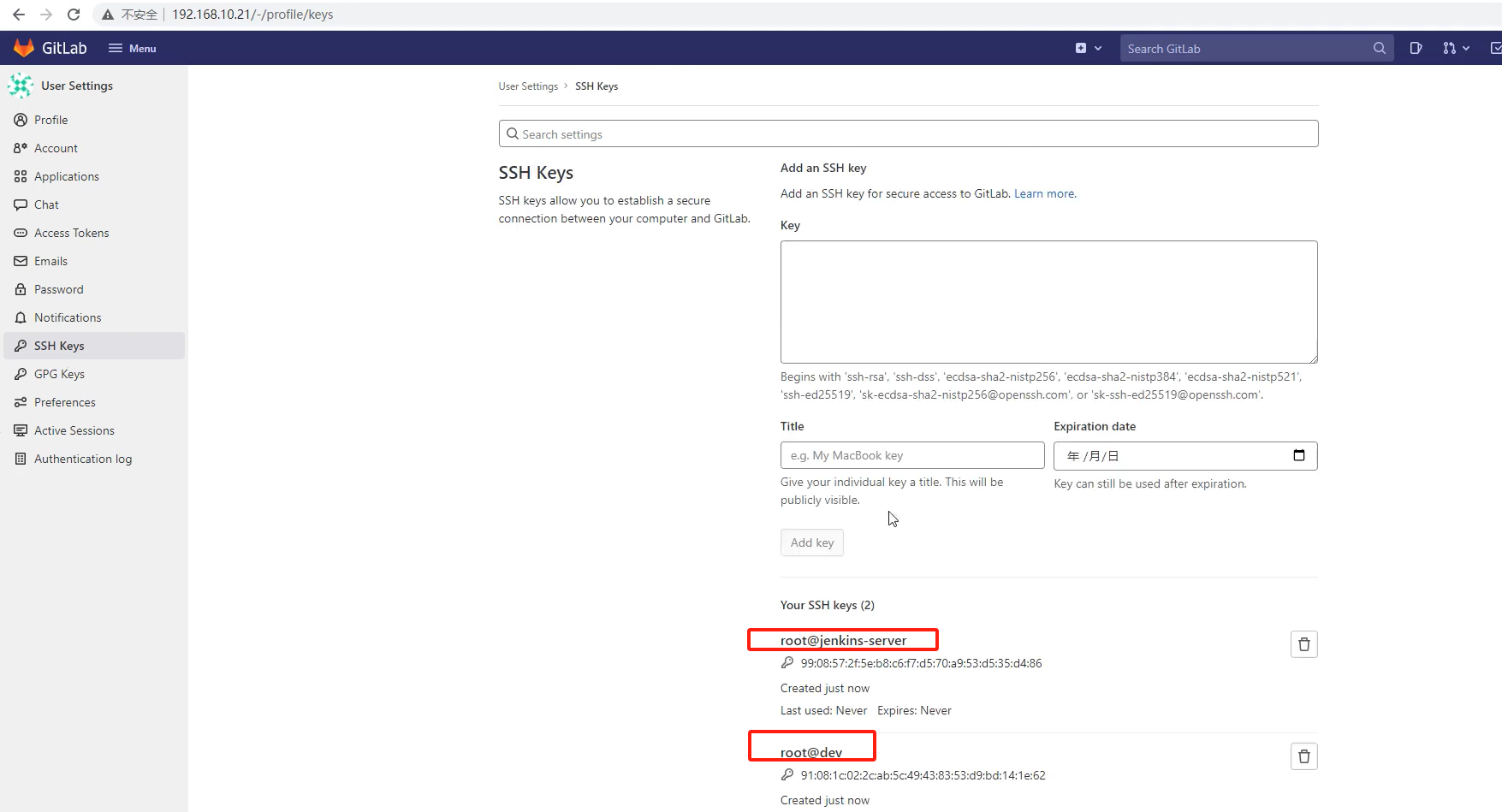Open Account settings
The image size is (1502, 812).
[x=94, y=148]
